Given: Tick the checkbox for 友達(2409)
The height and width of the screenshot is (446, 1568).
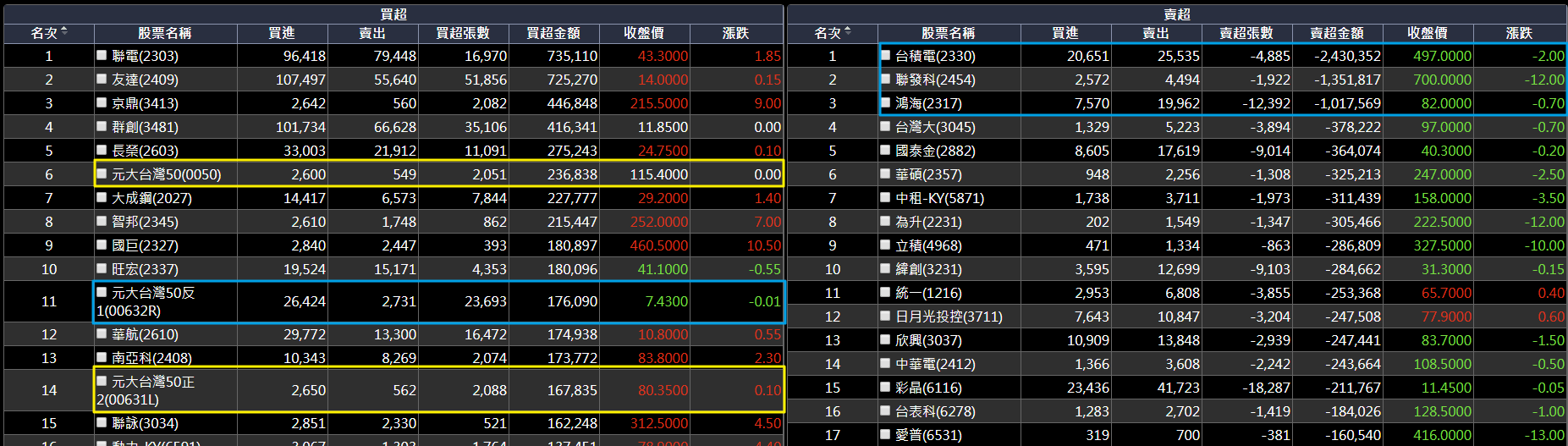Looking at the screenshot, I should [102, 79].
